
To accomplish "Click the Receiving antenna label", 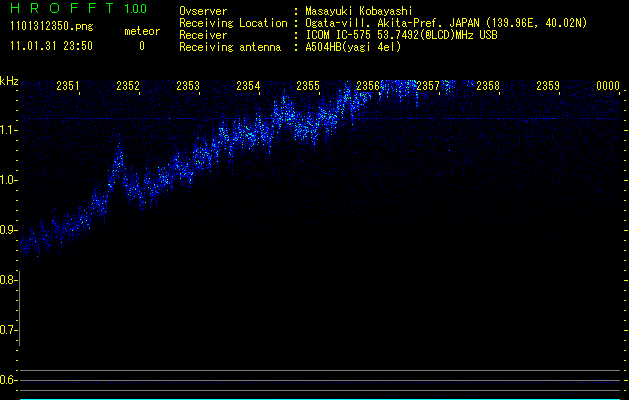I will [230, 47].
